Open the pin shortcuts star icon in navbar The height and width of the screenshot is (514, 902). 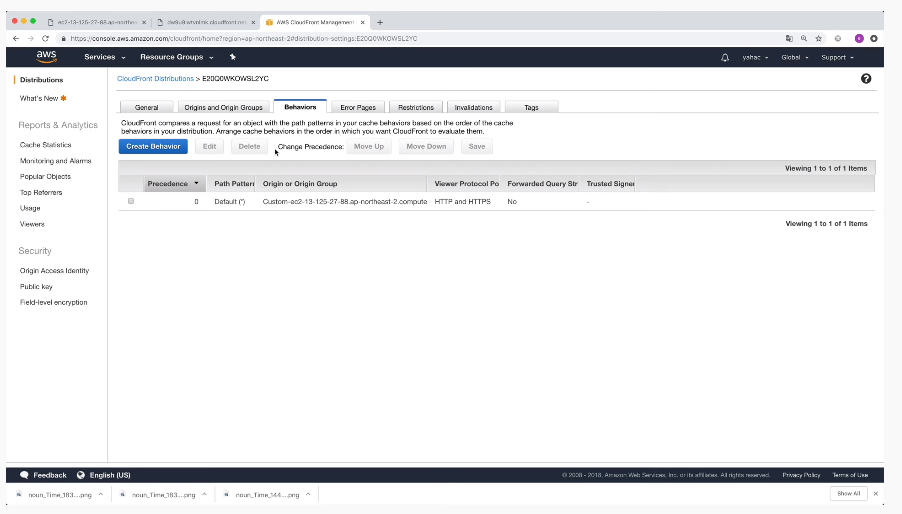click(x=232, y=57)
